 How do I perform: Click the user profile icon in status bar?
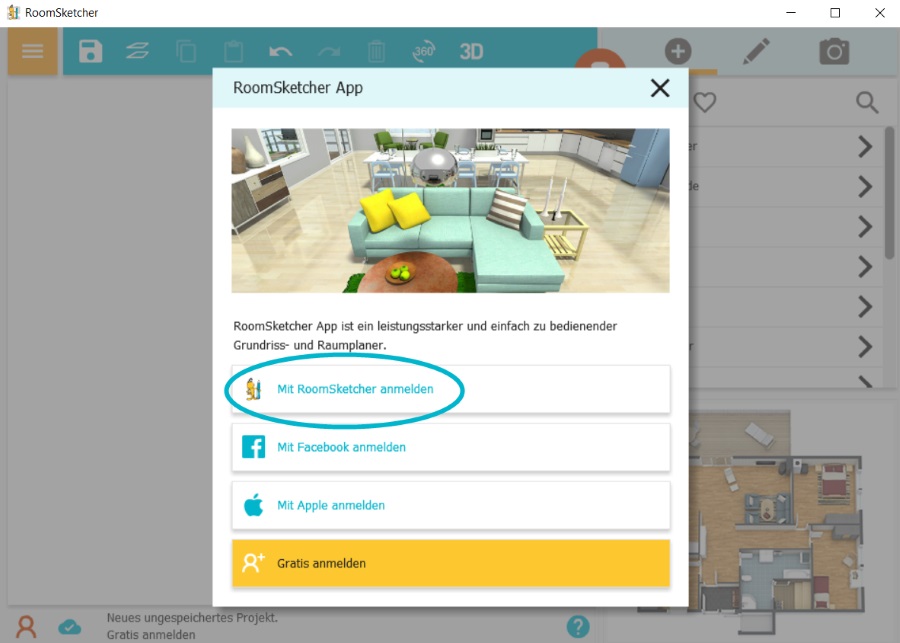[x=26, y=627]
